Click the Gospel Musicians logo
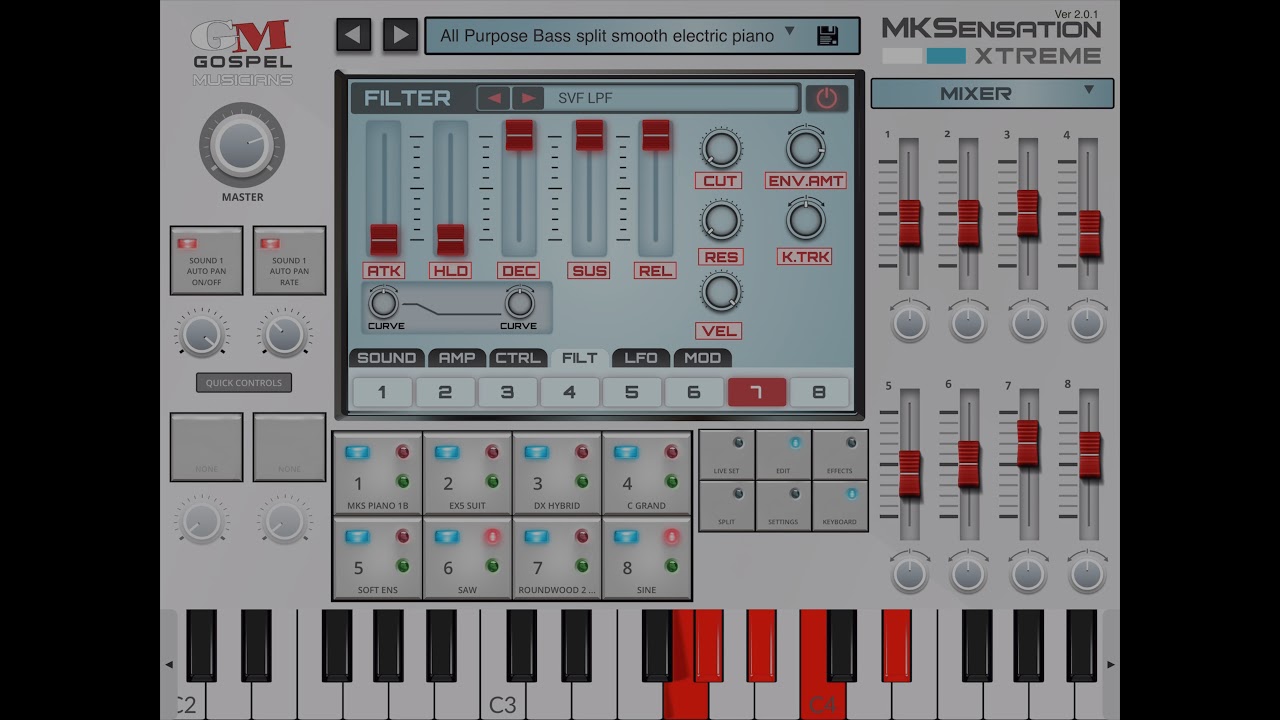Screen dimensions: 1280x720 [242, 52]
